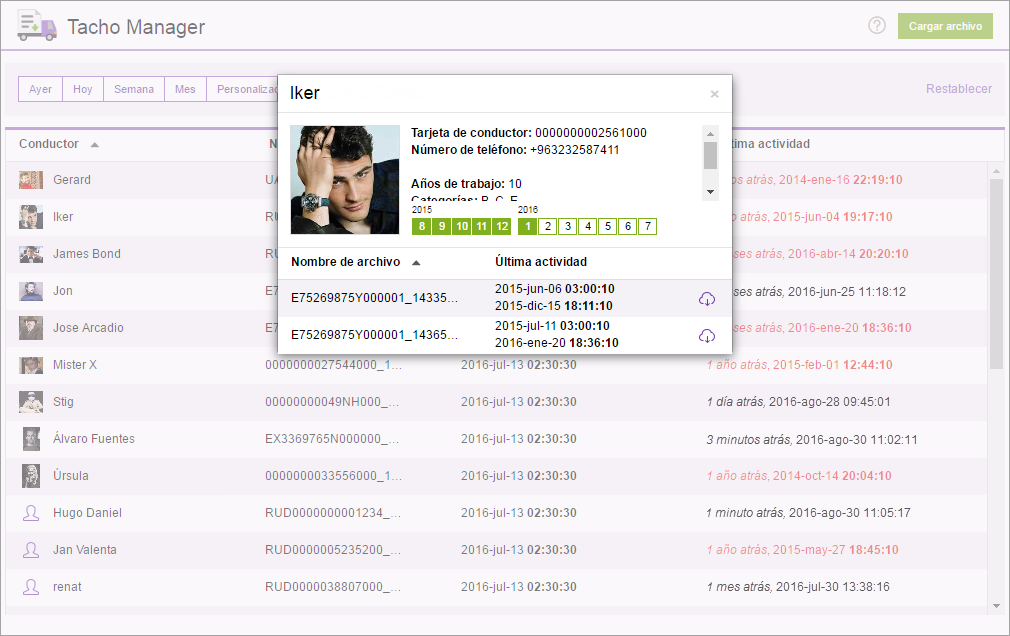Select month 11 of 2015
Screen dimensions: 1010x636
pyautogui.click(x=481, y=226)
